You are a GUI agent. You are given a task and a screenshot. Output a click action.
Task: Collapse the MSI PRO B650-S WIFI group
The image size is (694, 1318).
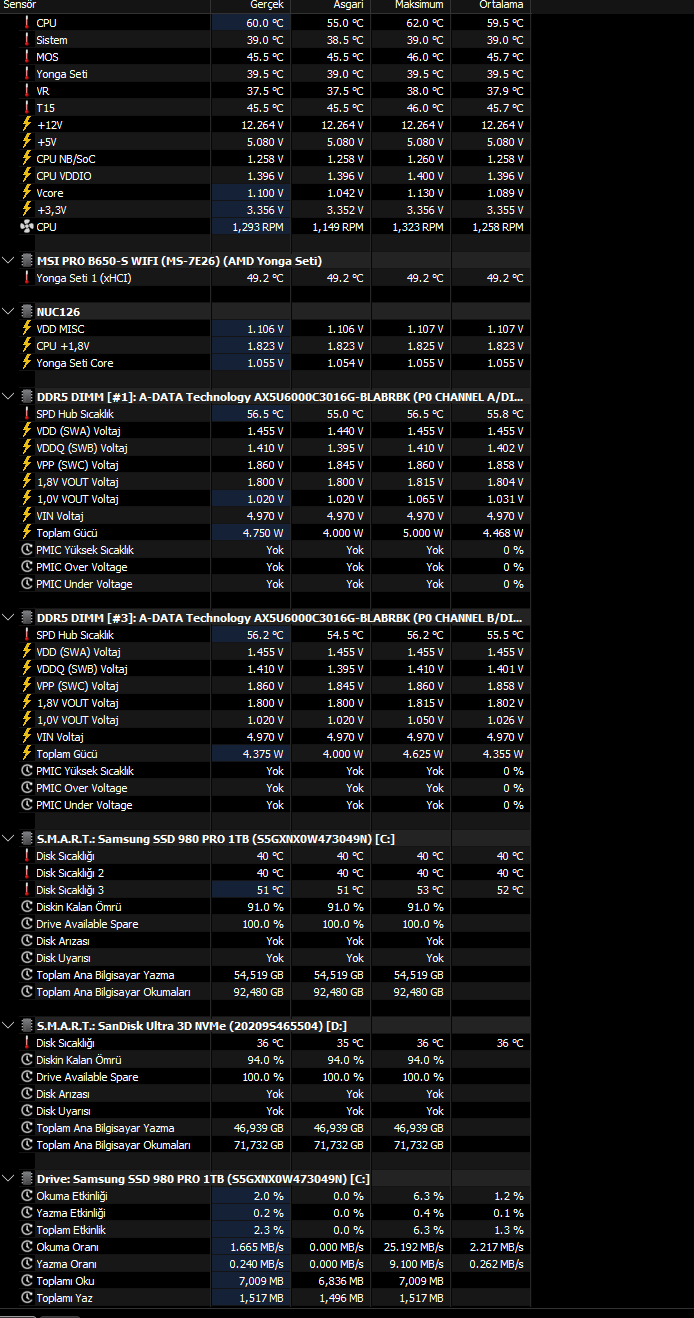click(x=9, y=261)
